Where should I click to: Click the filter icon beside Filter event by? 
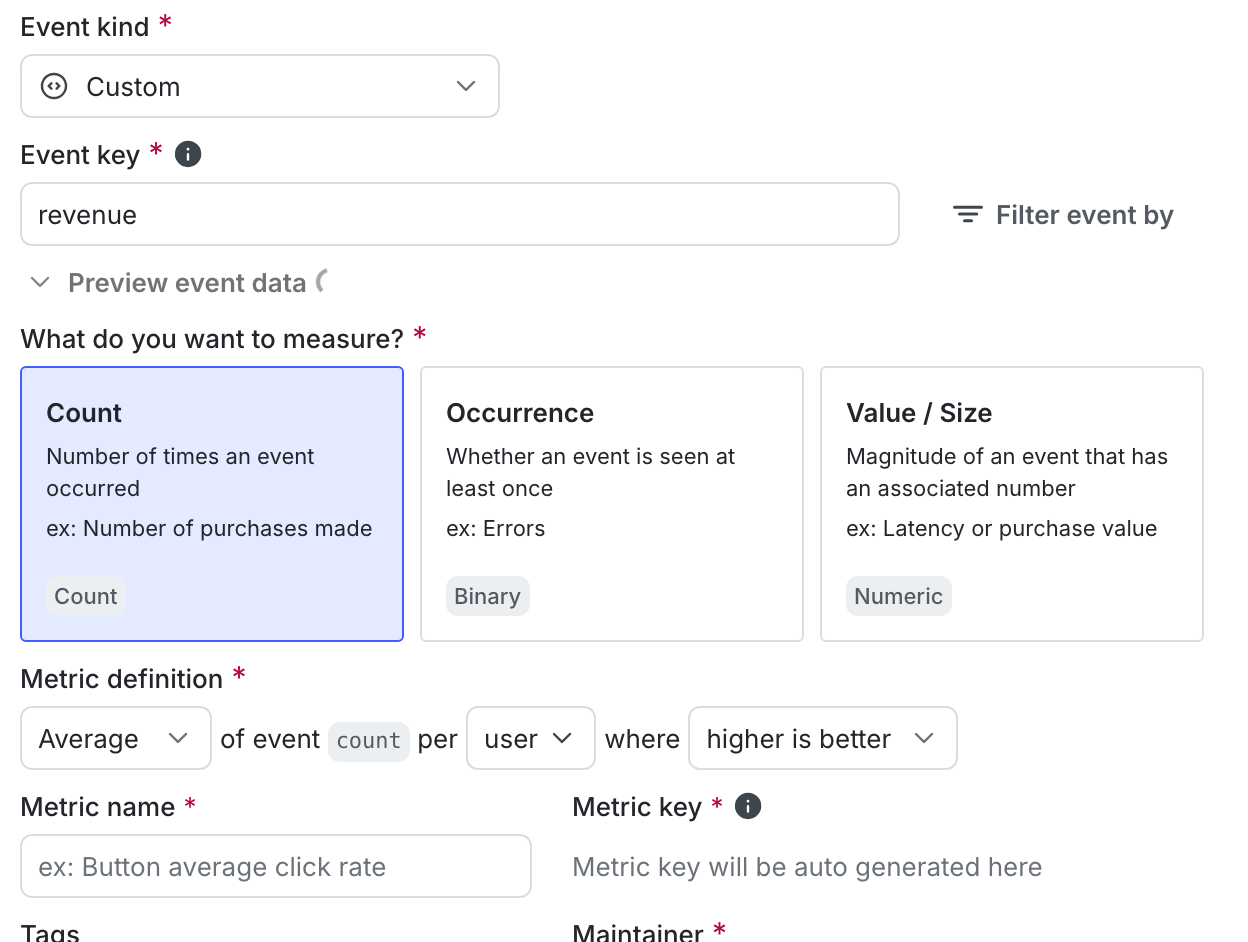point(966,214)
